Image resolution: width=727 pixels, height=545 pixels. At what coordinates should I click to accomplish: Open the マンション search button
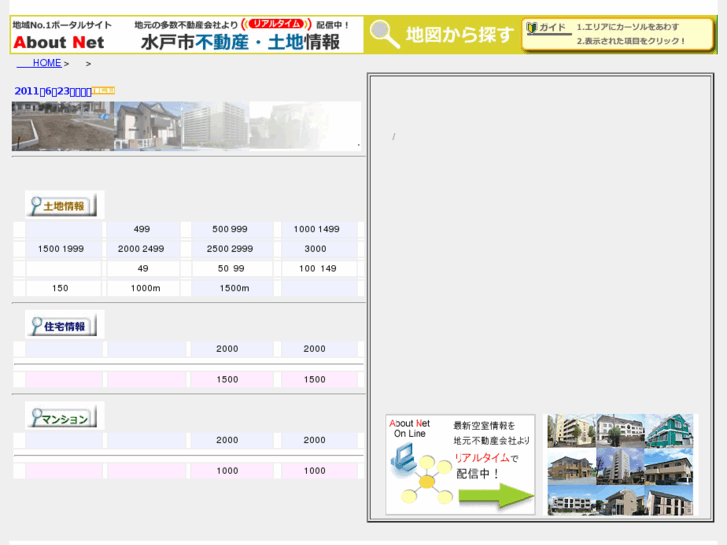click(63, 418)
